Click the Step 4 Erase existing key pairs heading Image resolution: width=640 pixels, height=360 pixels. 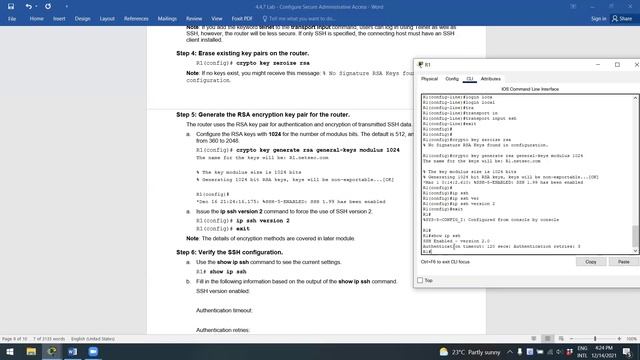pyautogui.click(x=242, y=53)
